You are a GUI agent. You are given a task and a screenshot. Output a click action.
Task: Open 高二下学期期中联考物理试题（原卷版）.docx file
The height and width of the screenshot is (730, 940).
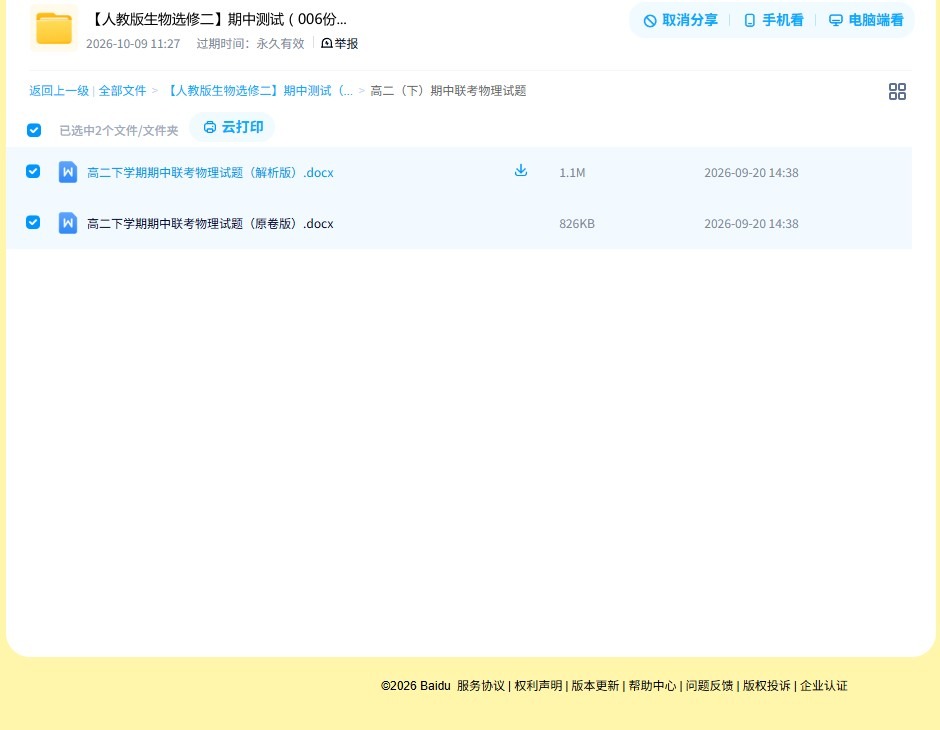pyautogui.click(x=210, y=224)
